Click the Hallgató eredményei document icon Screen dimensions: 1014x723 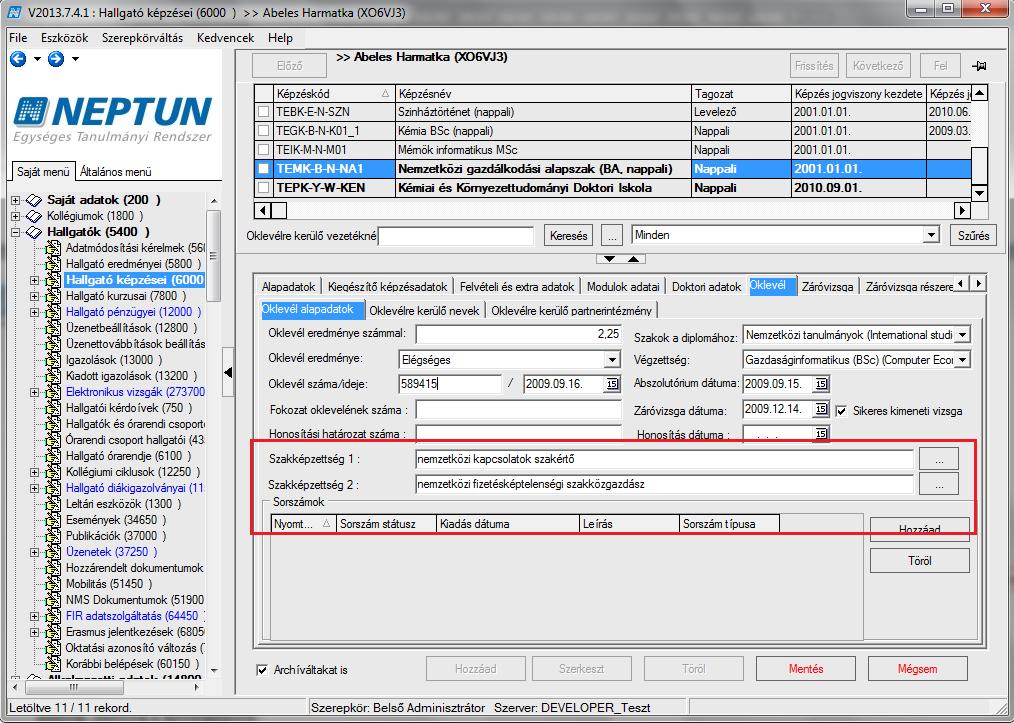click(53, 264)
